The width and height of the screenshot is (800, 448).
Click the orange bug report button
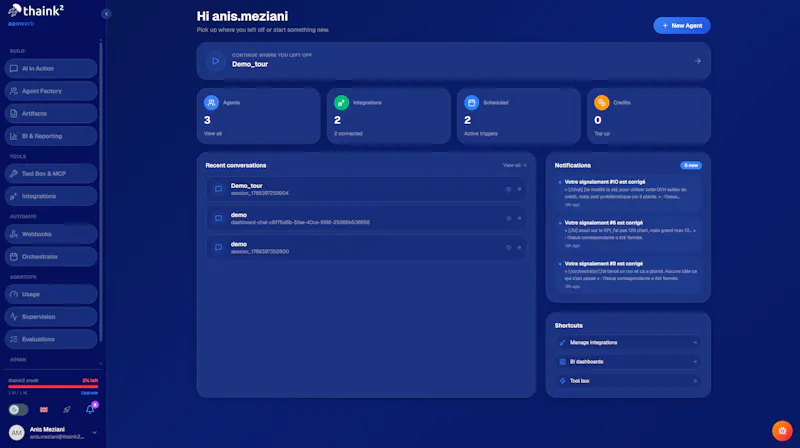tap(782, 431)
